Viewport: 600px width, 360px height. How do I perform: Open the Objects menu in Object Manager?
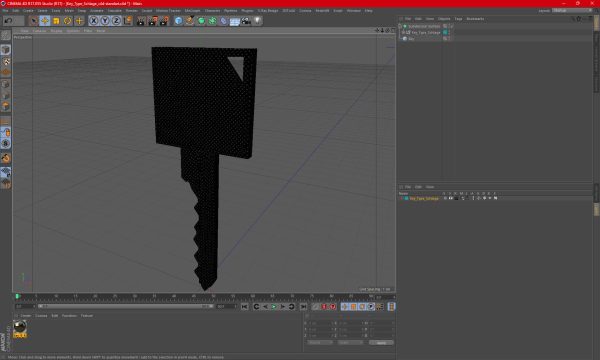point(444,19)
